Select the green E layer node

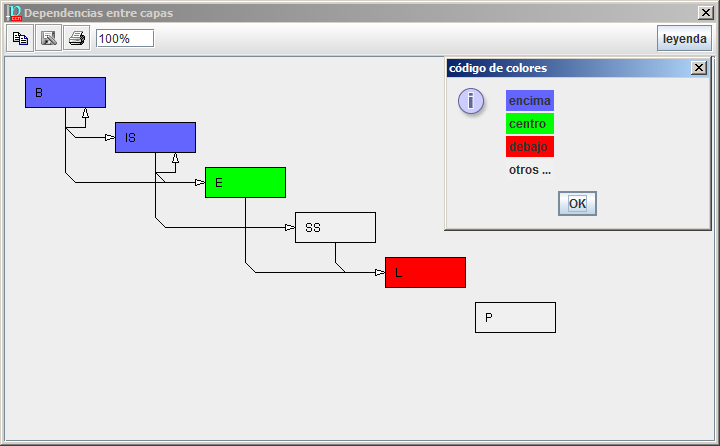245,183
